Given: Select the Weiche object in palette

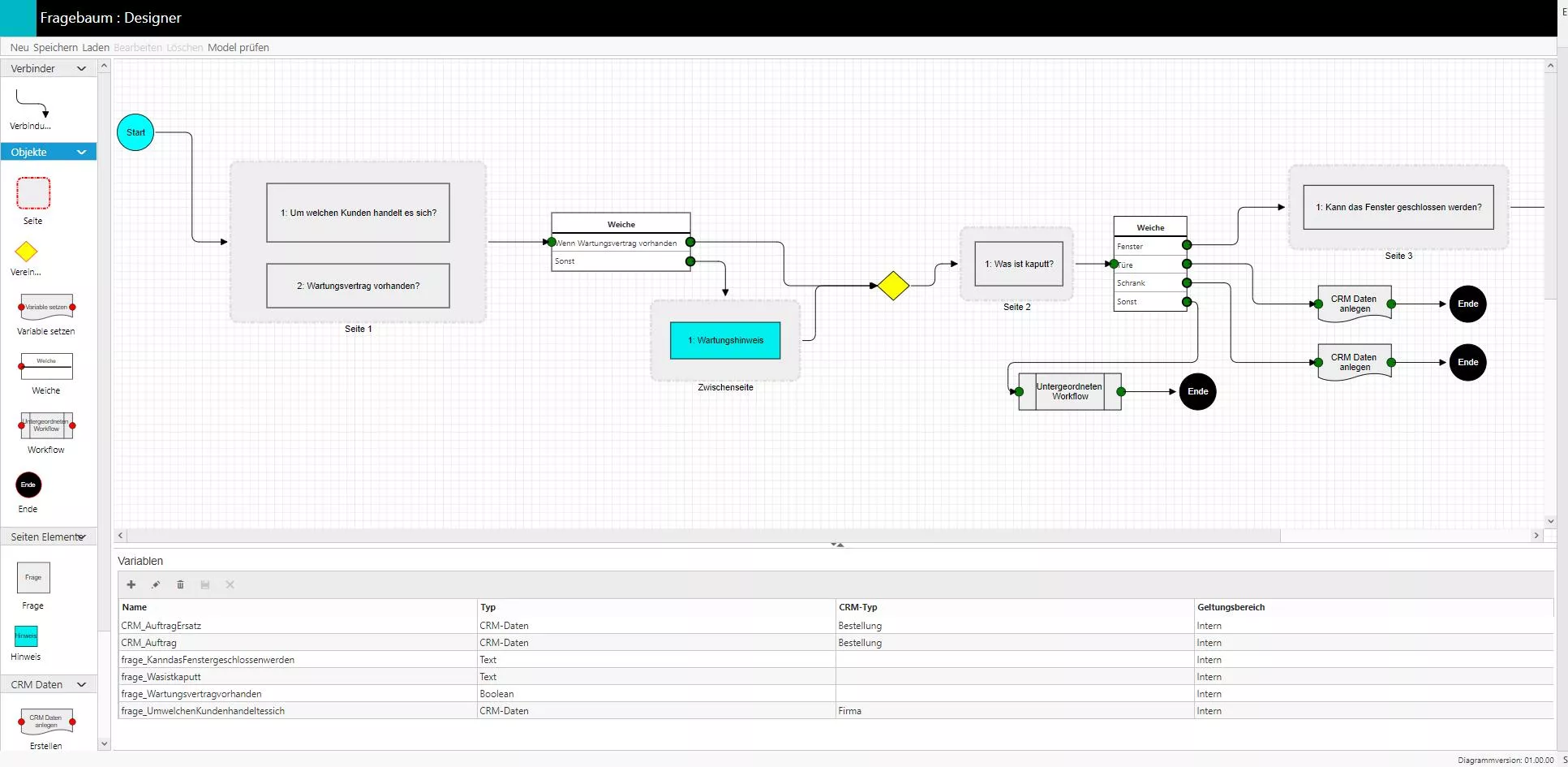Looking at the screenshot, I should tap(46, 366).
